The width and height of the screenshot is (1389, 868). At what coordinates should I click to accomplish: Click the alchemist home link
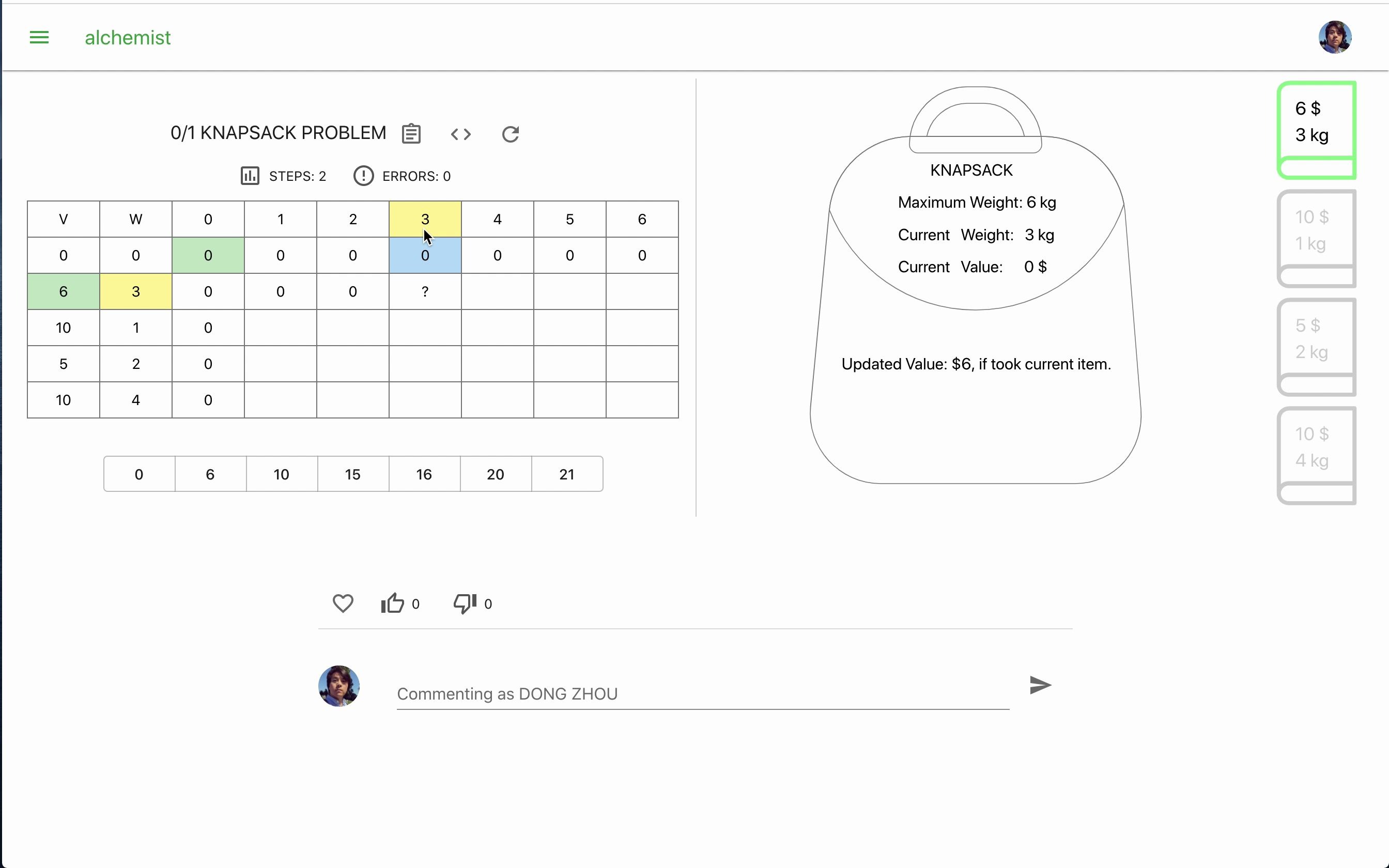[x=128, y=38]
